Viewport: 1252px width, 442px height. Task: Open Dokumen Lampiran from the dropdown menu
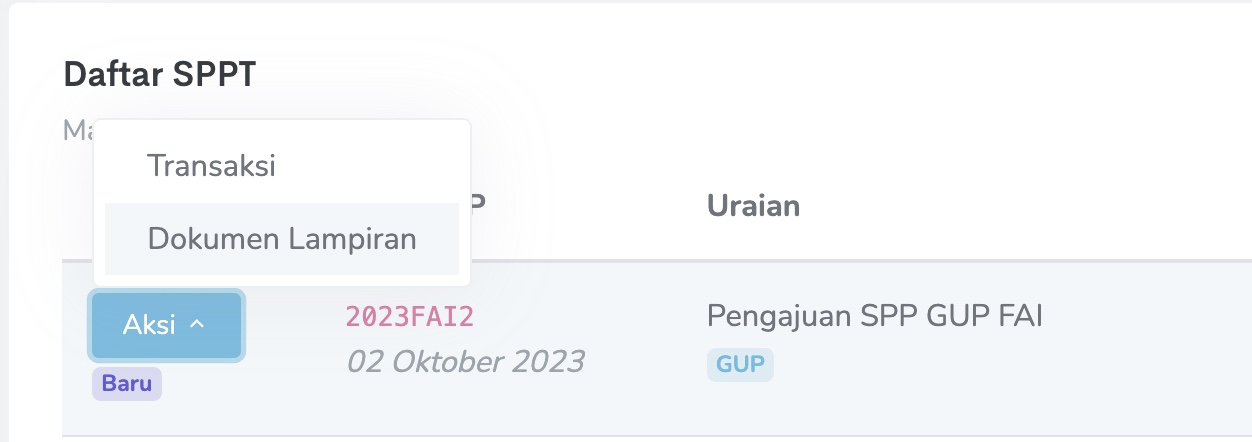(x=282, y=239)
